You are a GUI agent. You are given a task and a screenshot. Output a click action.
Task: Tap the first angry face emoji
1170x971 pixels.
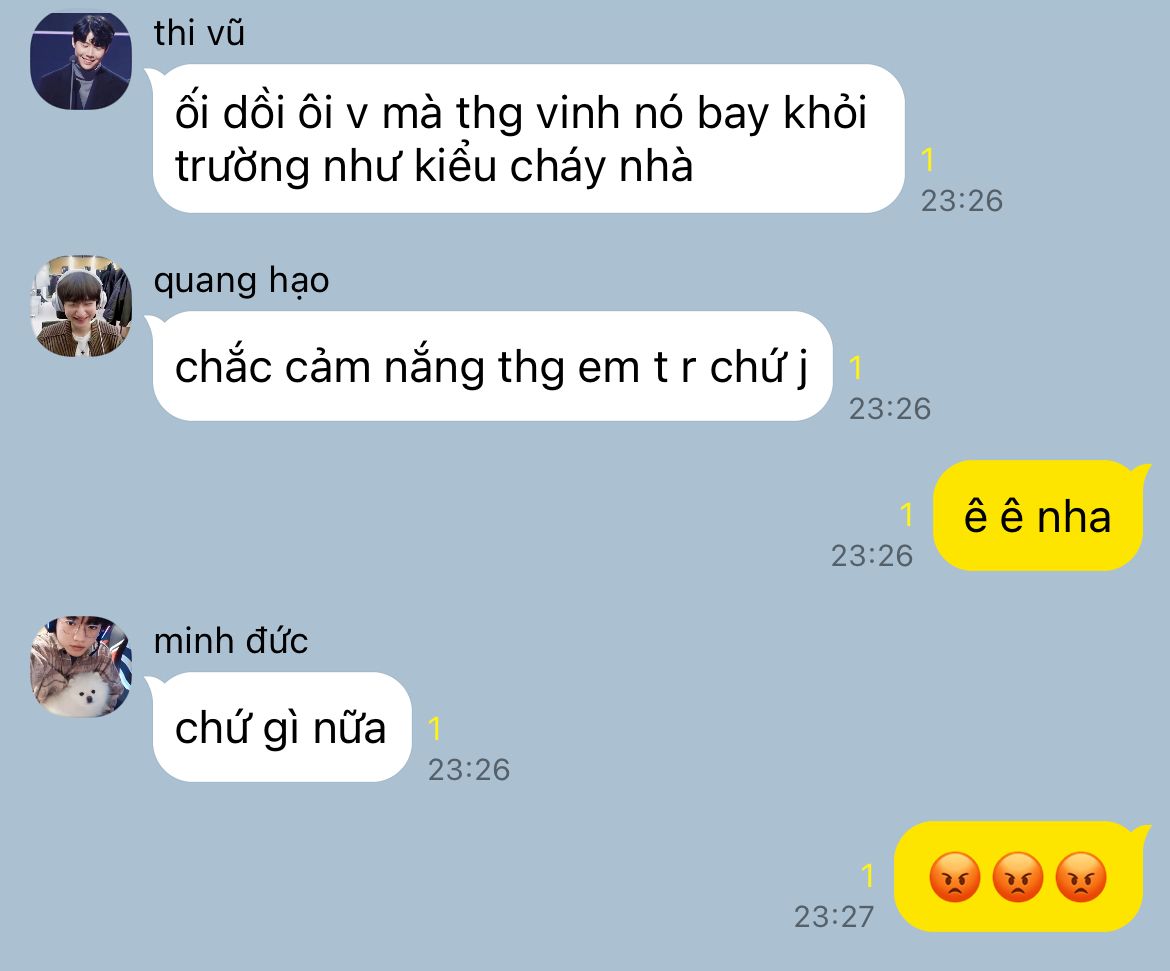[x=954, y=877]
